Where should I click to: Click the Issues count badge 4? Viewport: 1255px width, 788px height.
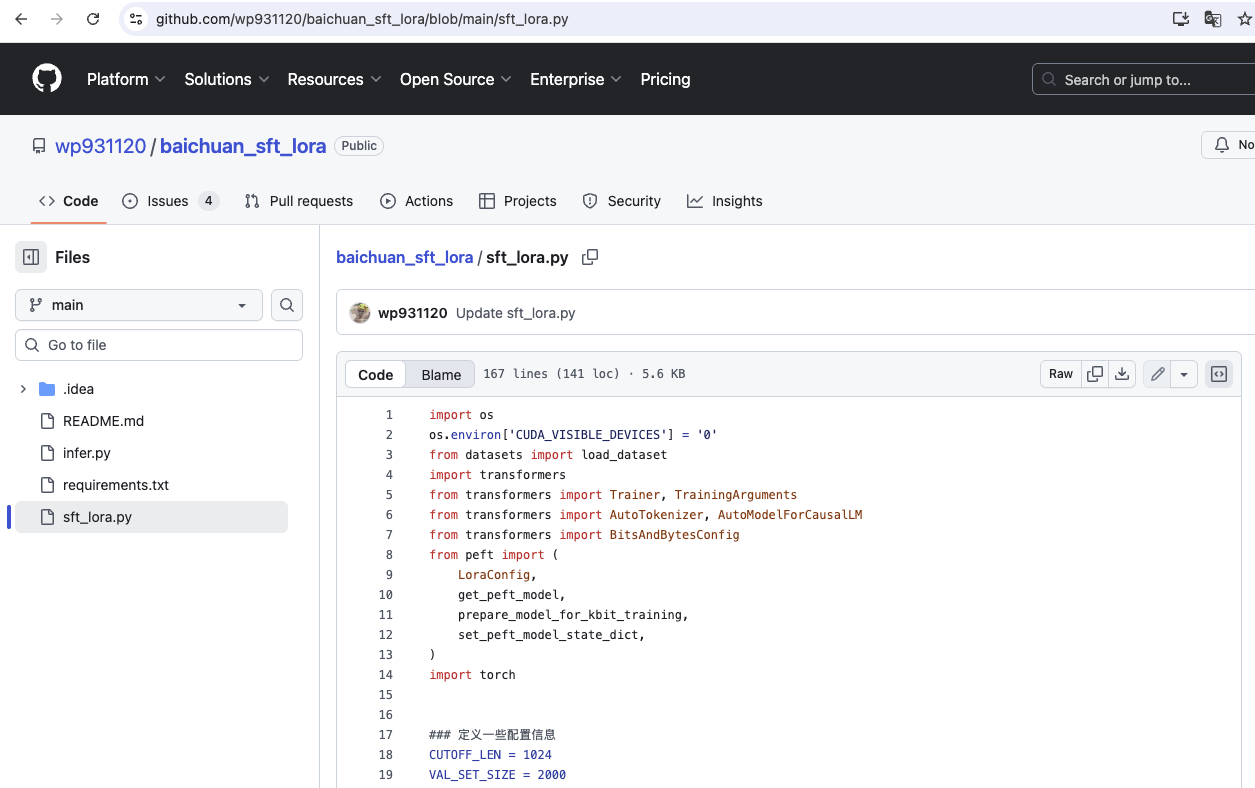(208, 201)
